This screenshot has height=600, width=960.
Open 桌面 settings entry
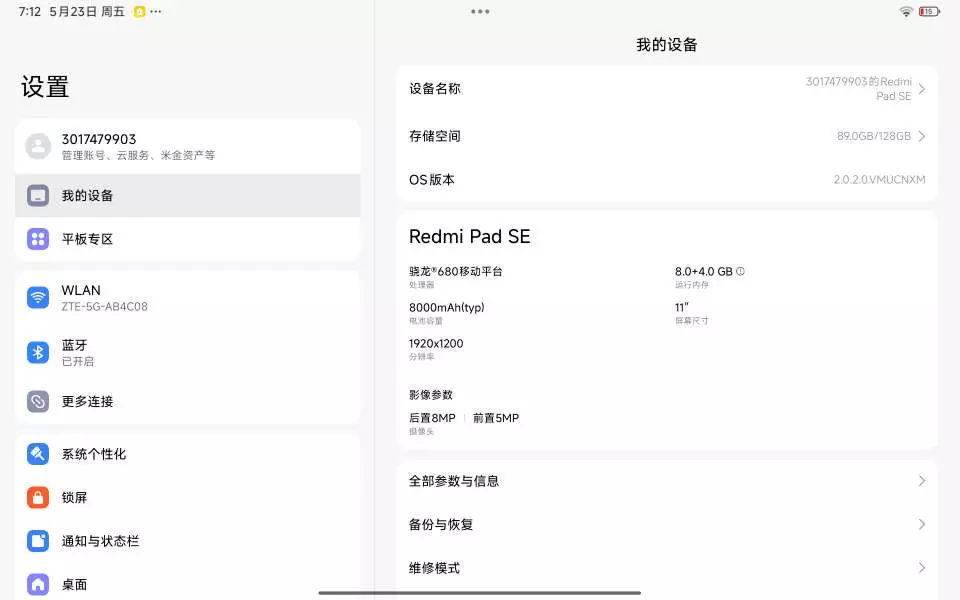[187, 584]
